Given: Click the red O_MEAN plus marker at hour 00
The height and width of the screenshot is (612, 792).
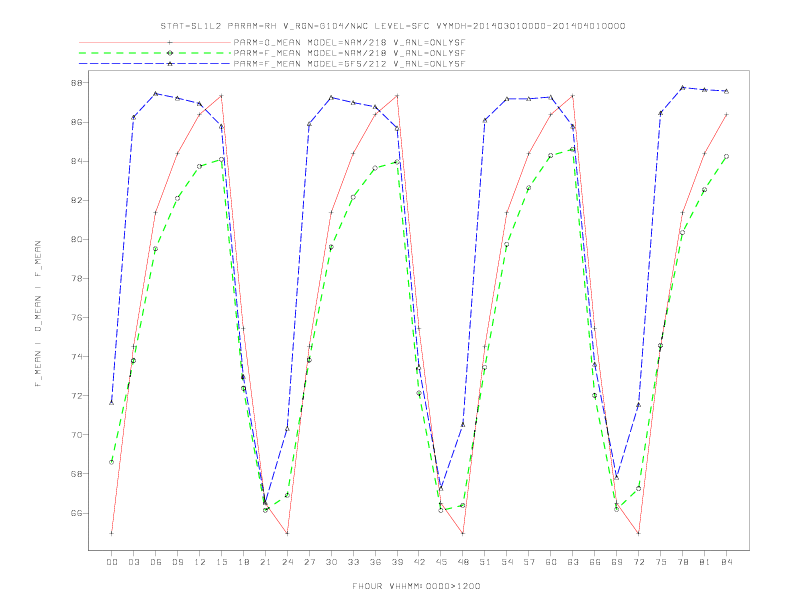Looking at the screenshot, I should pyautogui.click(x=112, y=533).
